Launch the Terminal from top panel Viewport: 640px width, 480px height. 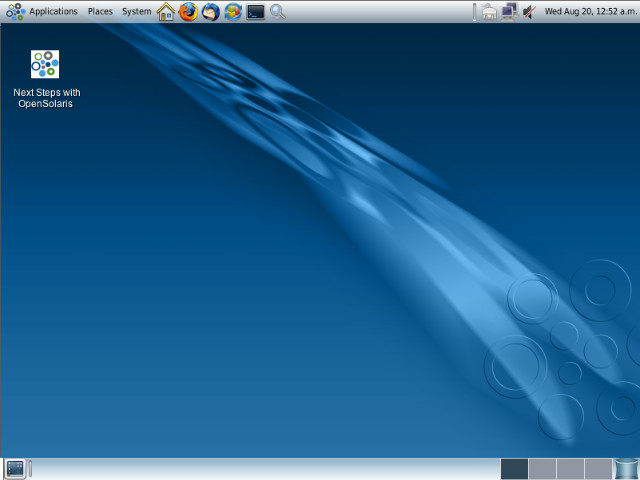click(256, 11)
